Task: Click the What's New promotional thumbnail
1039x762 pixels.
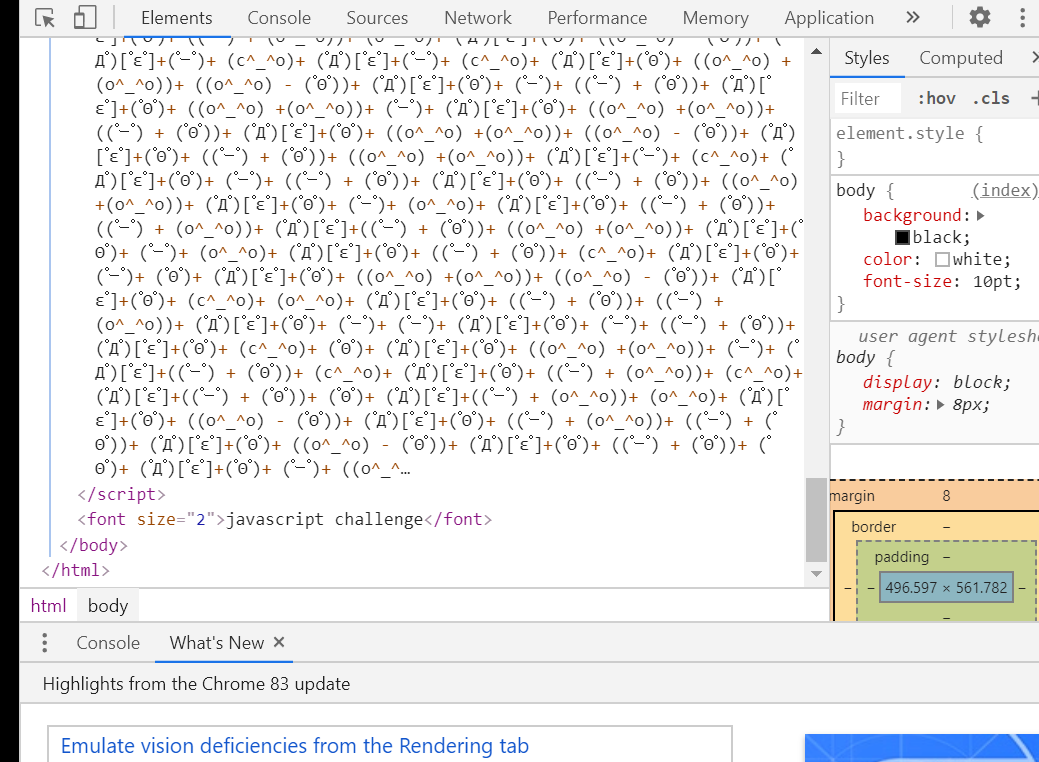Action: pyautogui.click(x=921, y=748)
